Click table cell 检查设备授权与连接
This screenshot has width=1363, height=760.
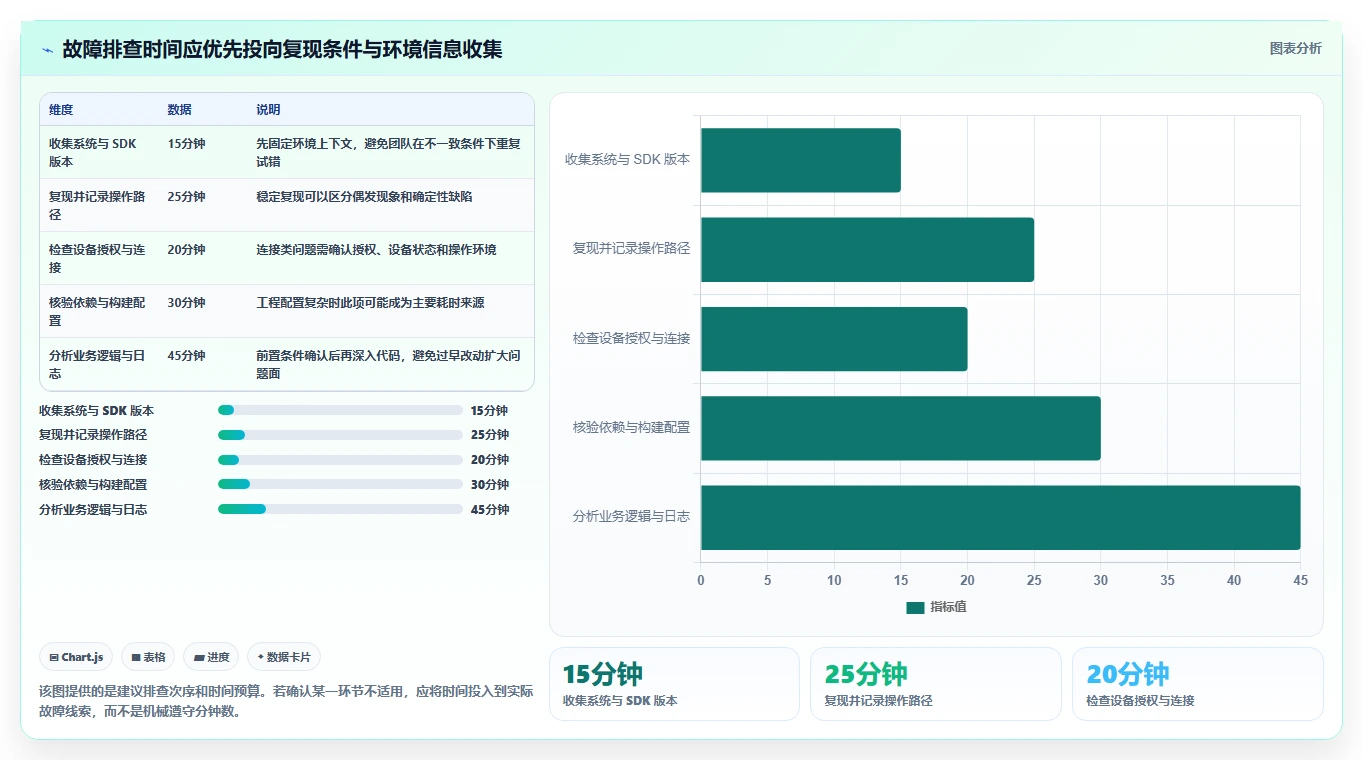click(98, 258)
